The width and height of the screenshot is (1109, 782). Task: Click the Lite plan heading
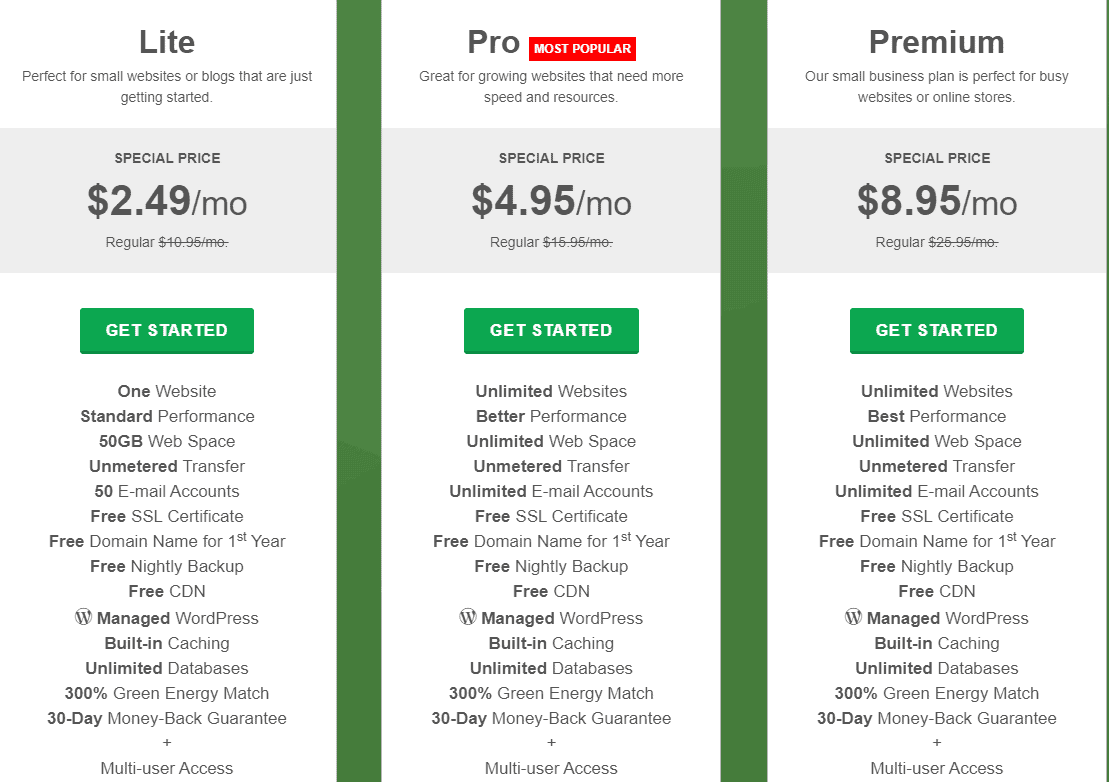(167, 42)
